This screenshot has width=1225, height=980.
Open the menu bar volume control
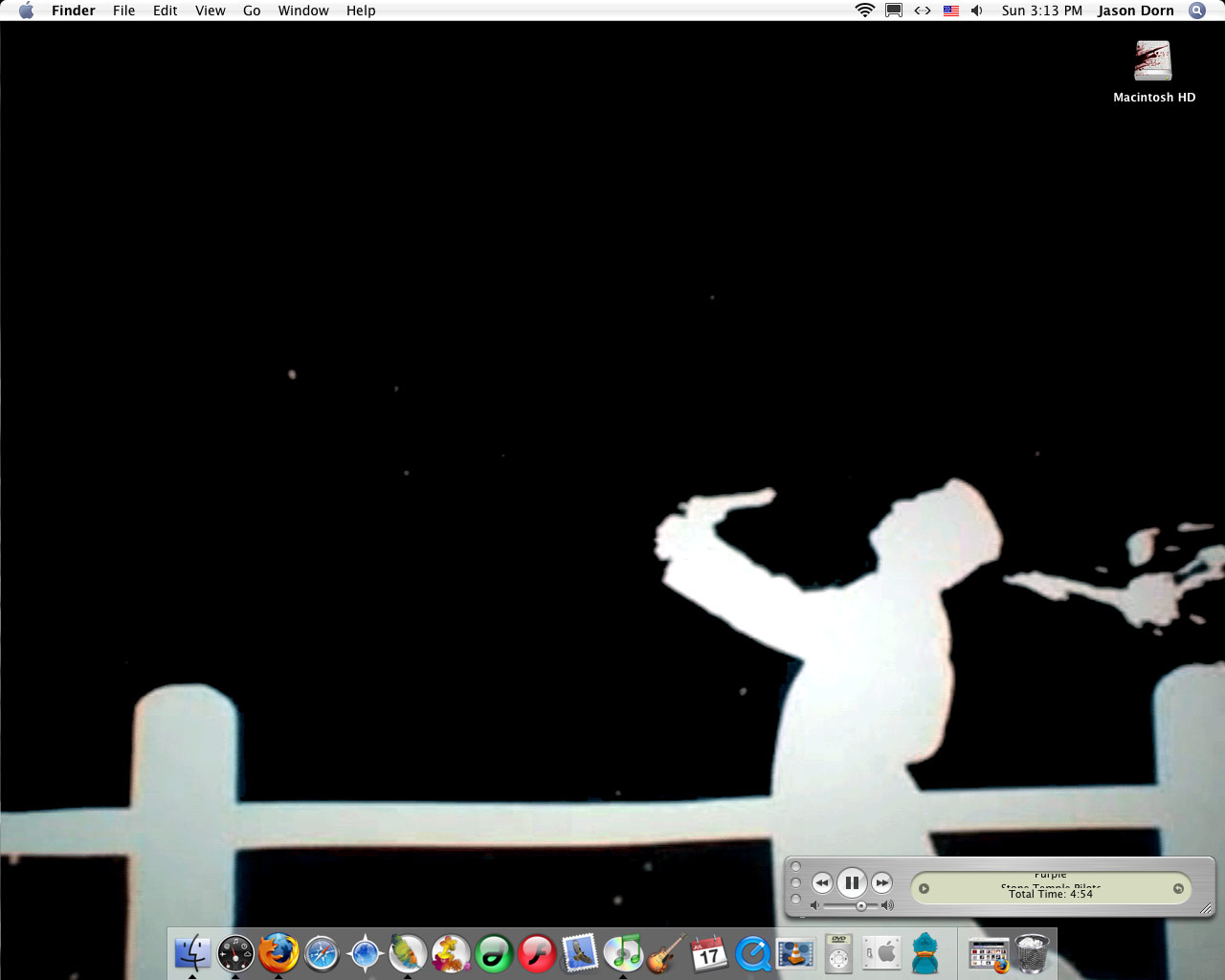click(x=977, y=11)
